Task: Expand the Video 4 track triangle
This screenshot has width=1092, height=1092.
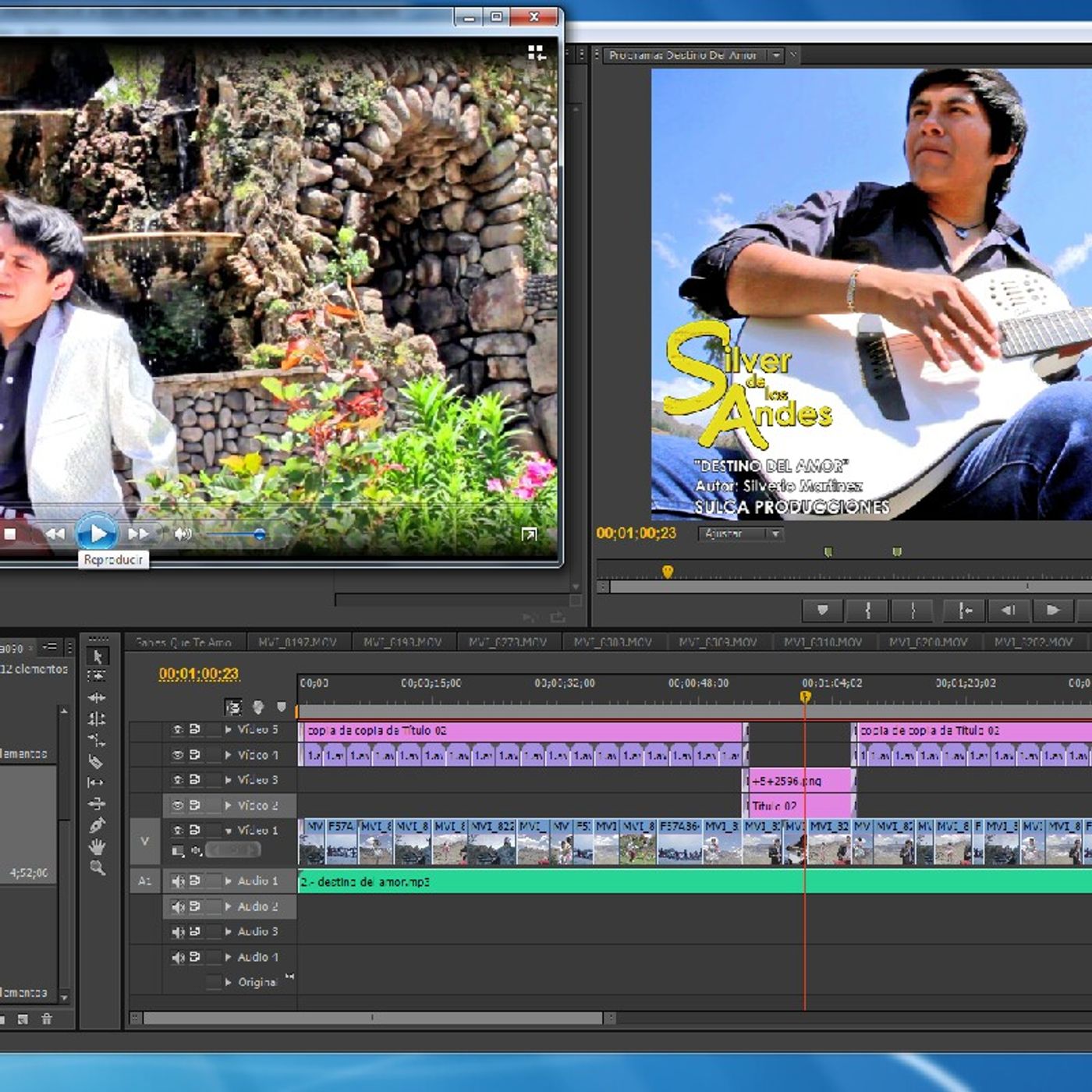Action: click(x=229, y=755)
